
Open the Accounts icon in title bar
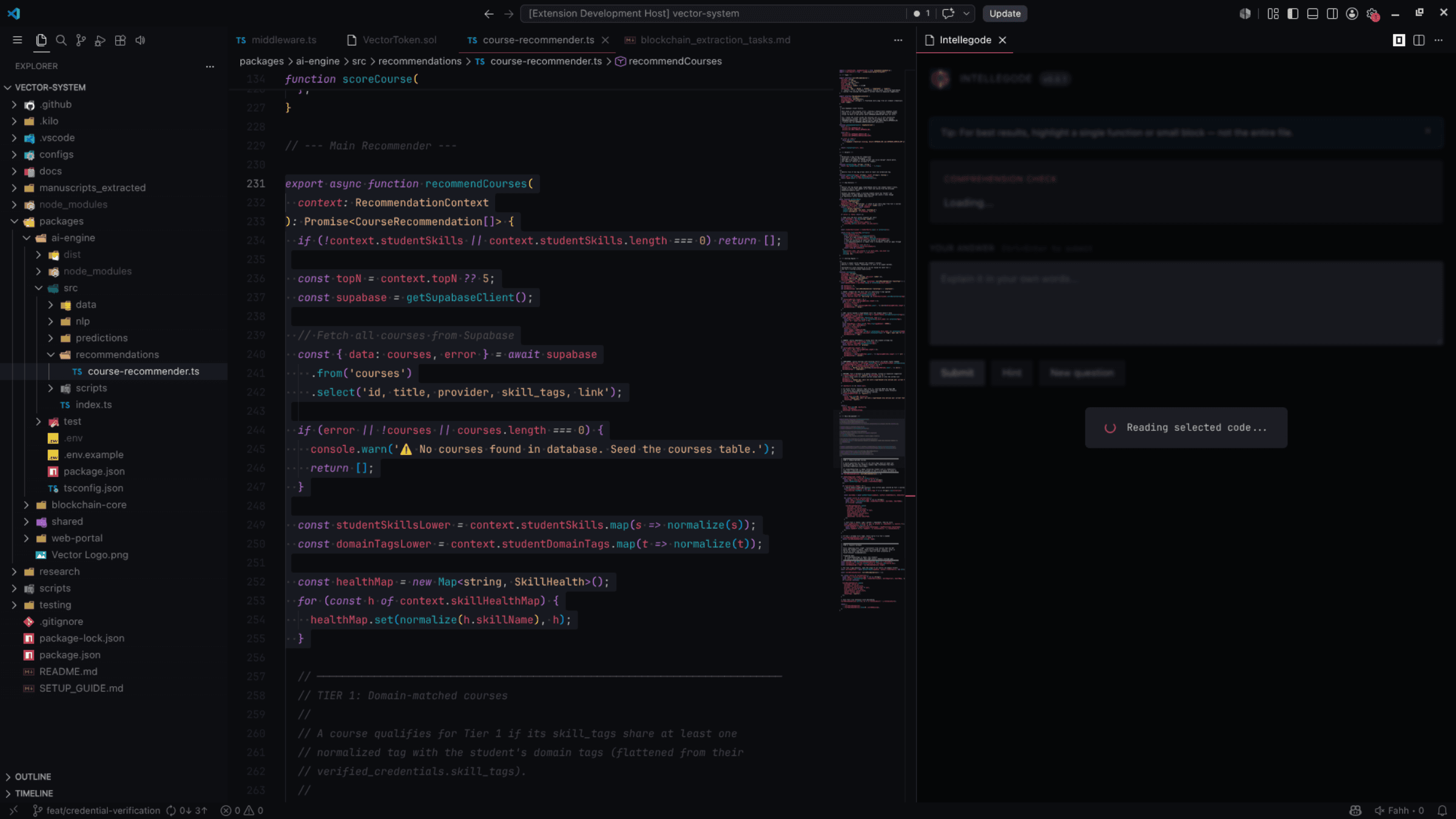1352,13
